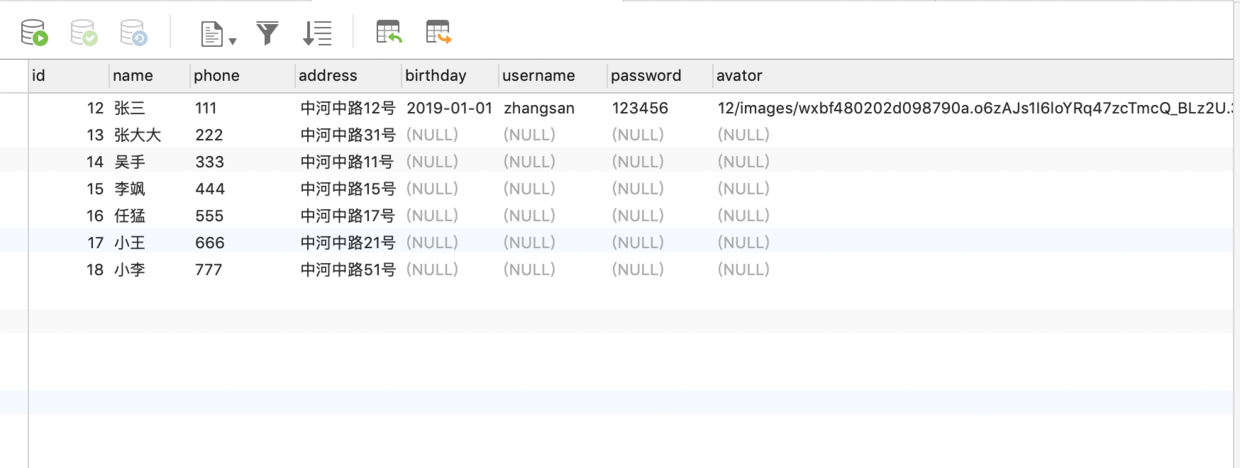Select the phone column header
1240x468 pixels.
(x=243, y=75)
